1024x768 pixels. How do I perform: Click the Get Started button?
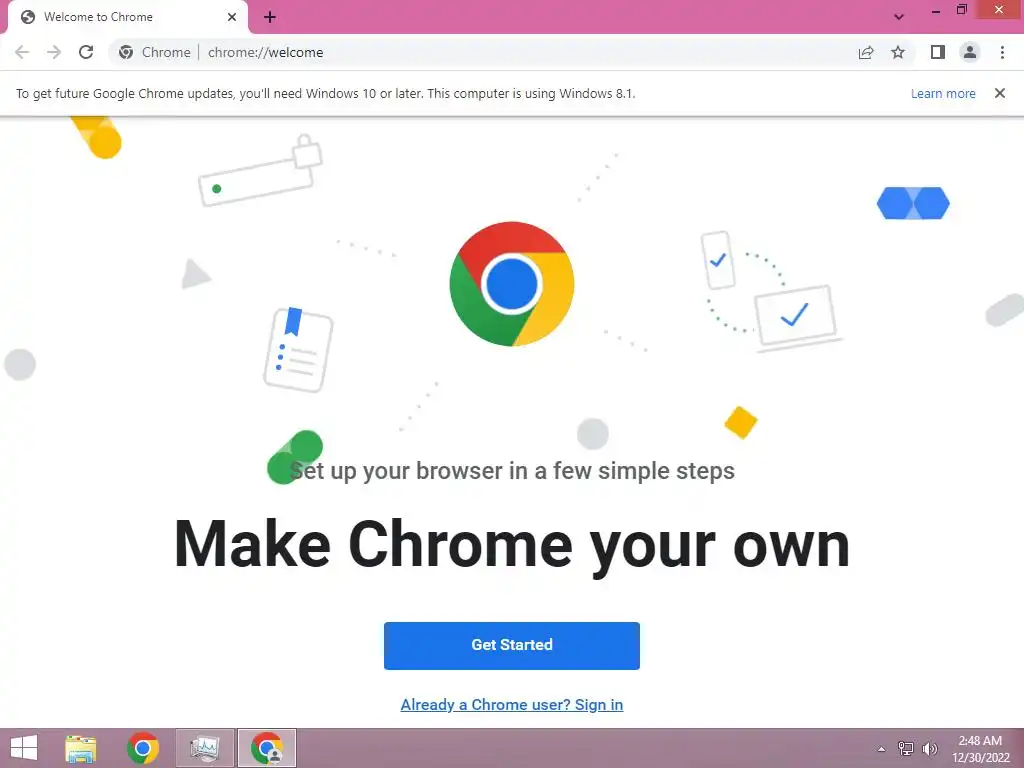coord(511,645)
